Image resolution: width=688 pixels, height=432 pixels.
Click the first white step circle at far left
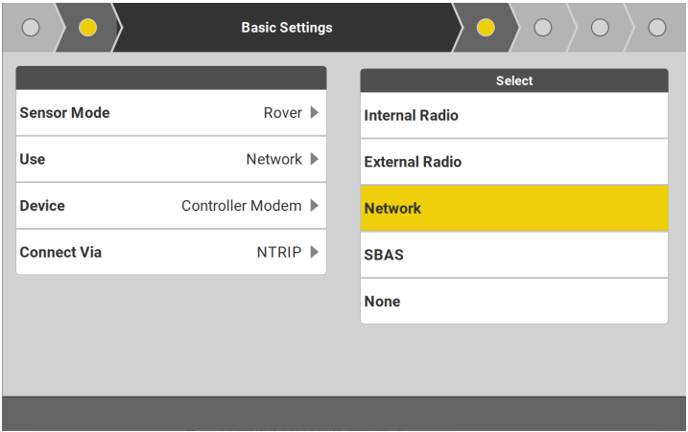[x=30, y=28]
